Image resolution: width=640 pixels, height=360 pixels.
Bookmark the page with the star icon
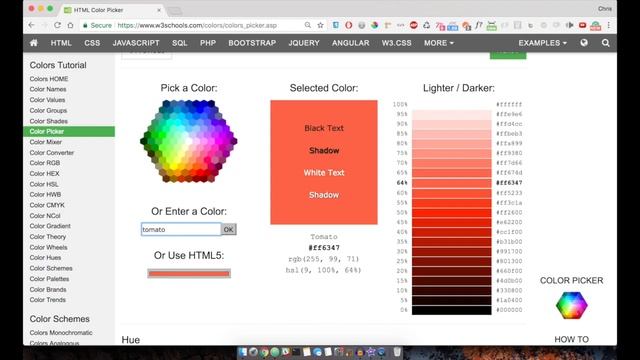320,25
